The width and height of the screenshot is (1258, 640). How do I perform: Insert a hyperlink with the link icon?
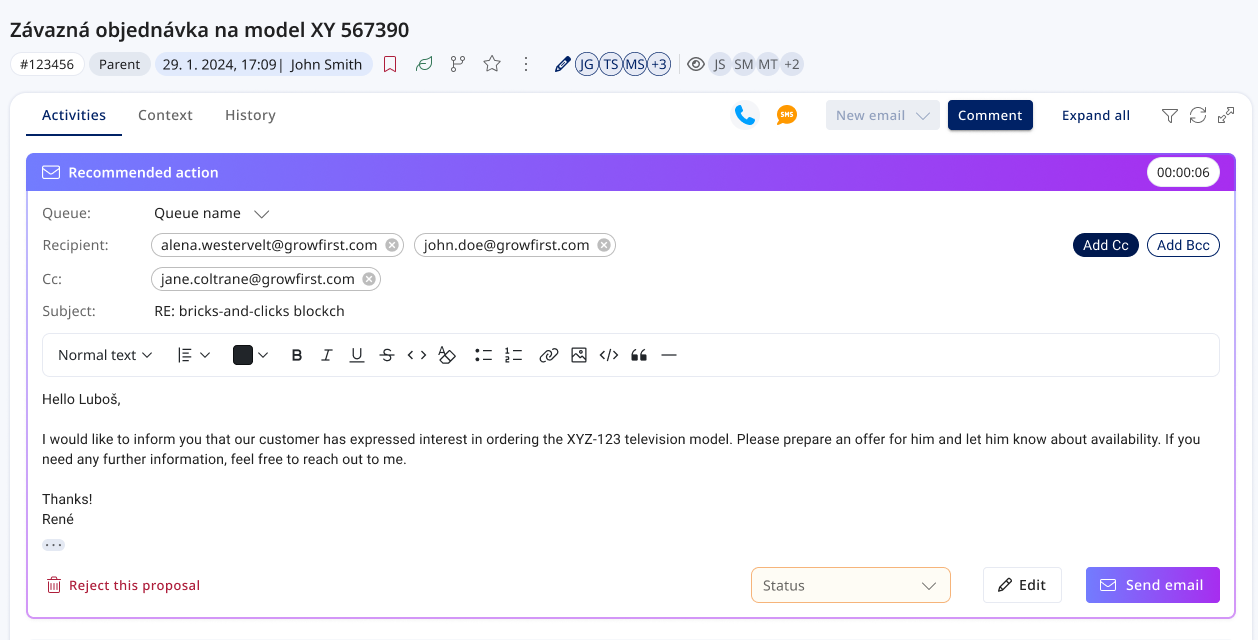[549, 355]
